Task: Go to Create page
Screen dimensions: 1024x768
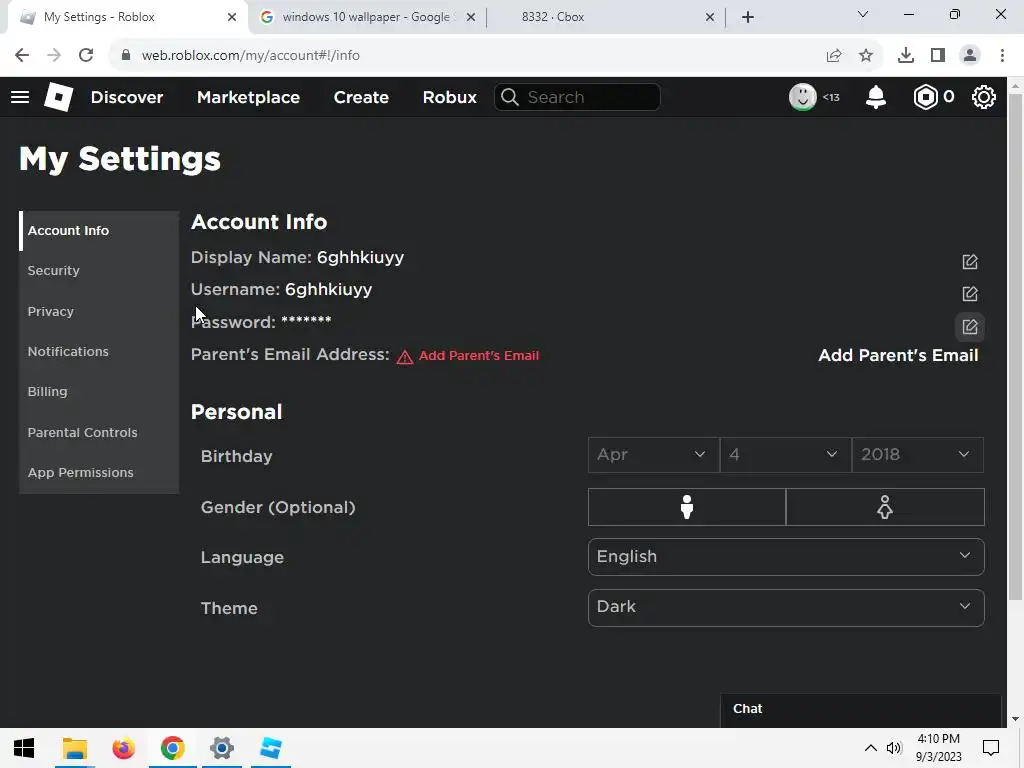Action: [361, 97]
